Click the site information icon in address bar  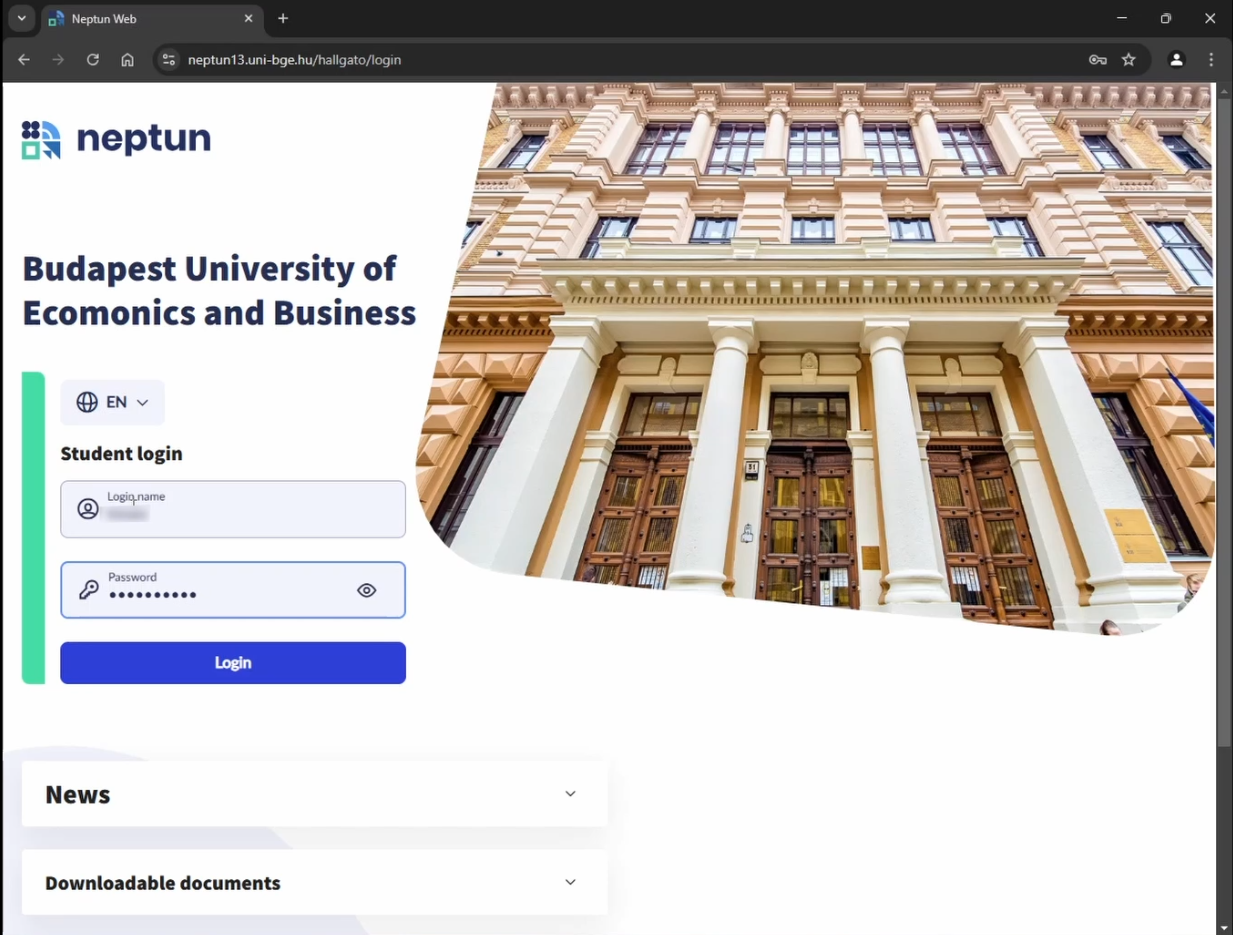point(168,60)
